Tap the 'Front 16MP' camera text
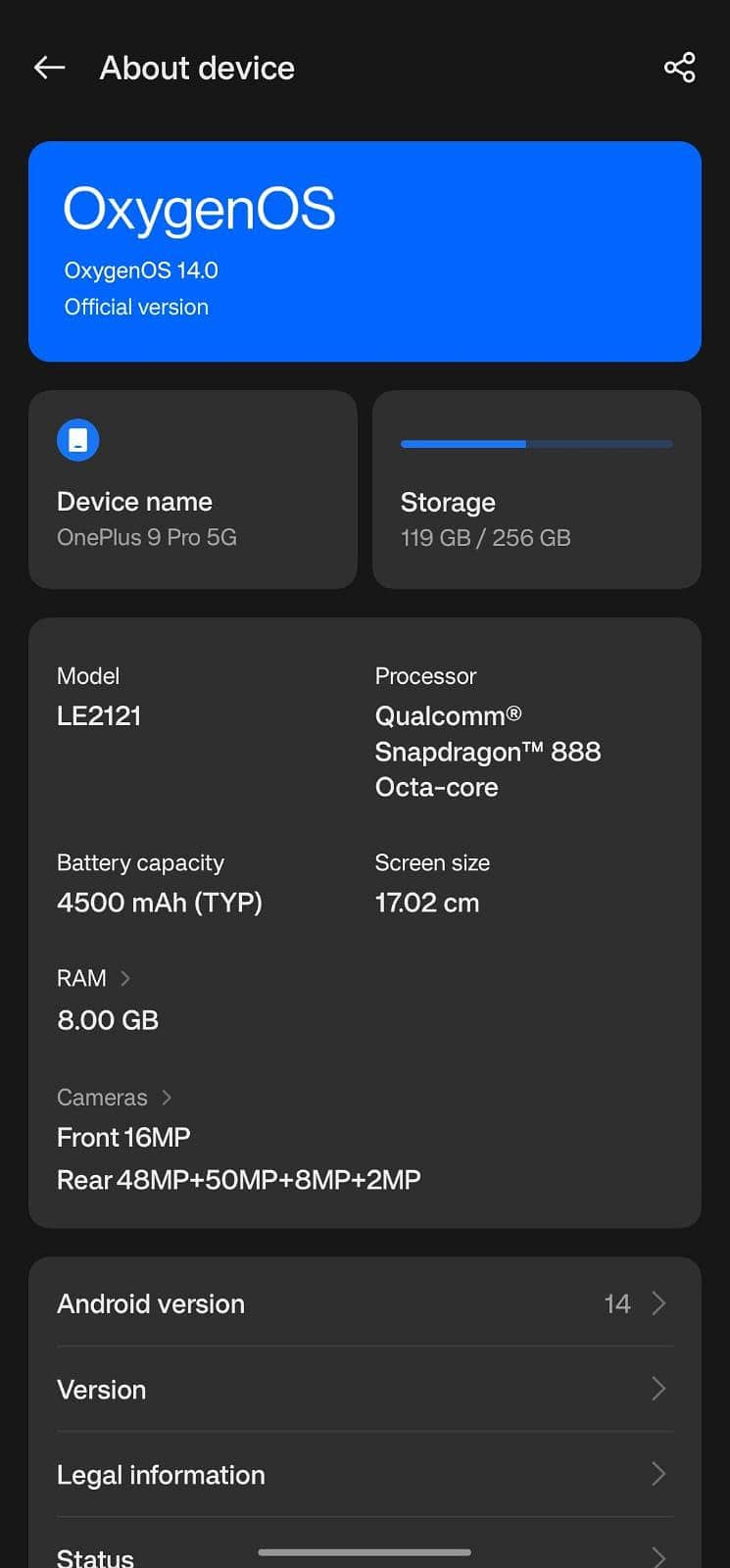This screenshot has height=1568, width=730. click(x=123, y=1137)
